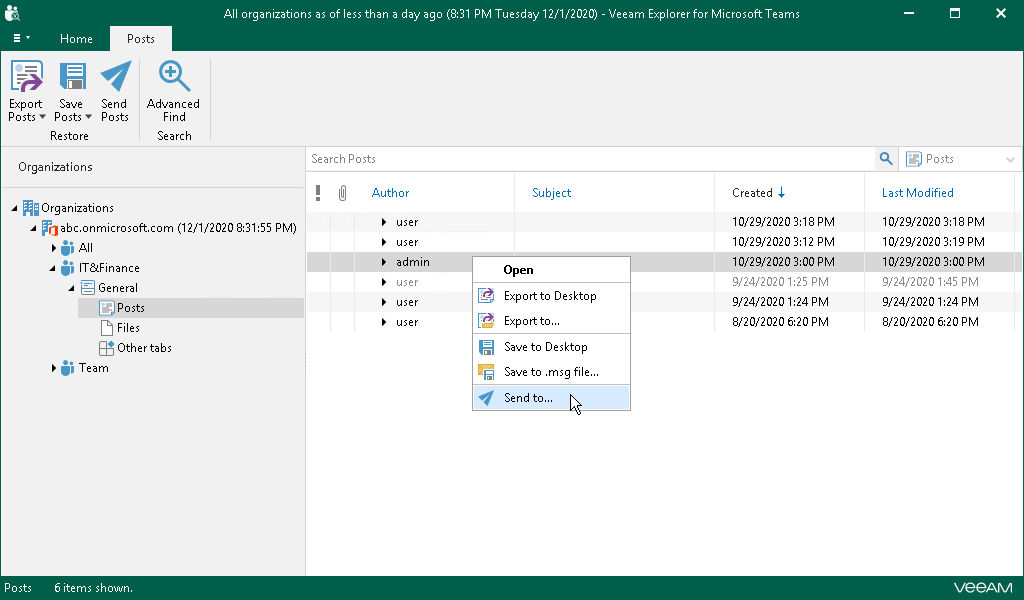
Task: Select Export to Desktop menu entry
Action: tap(550, 296)
